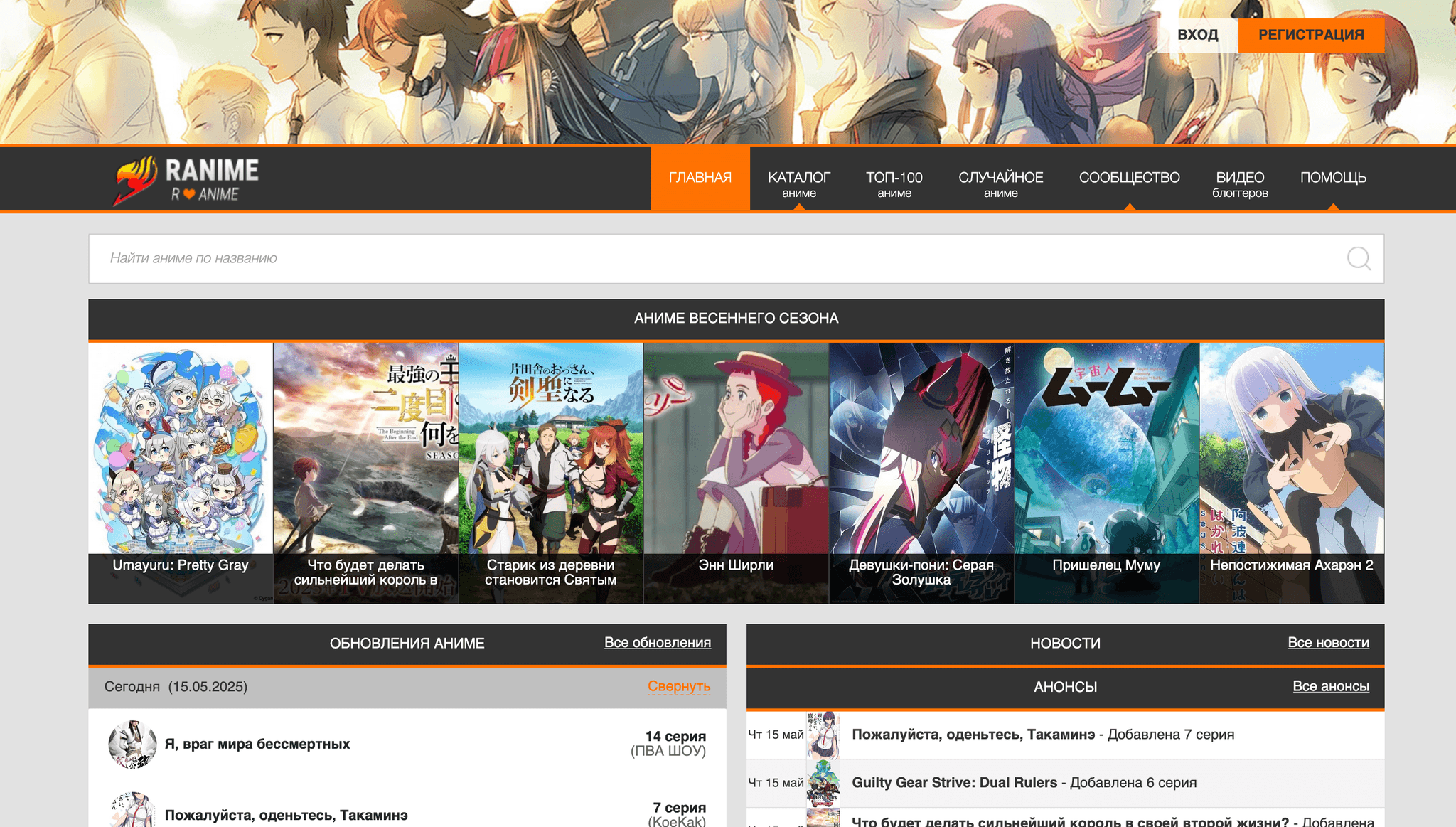The width and height of the screenshot is (1456, 827).
Task: Click the search magnifier icon
Action: point(1359,259)
